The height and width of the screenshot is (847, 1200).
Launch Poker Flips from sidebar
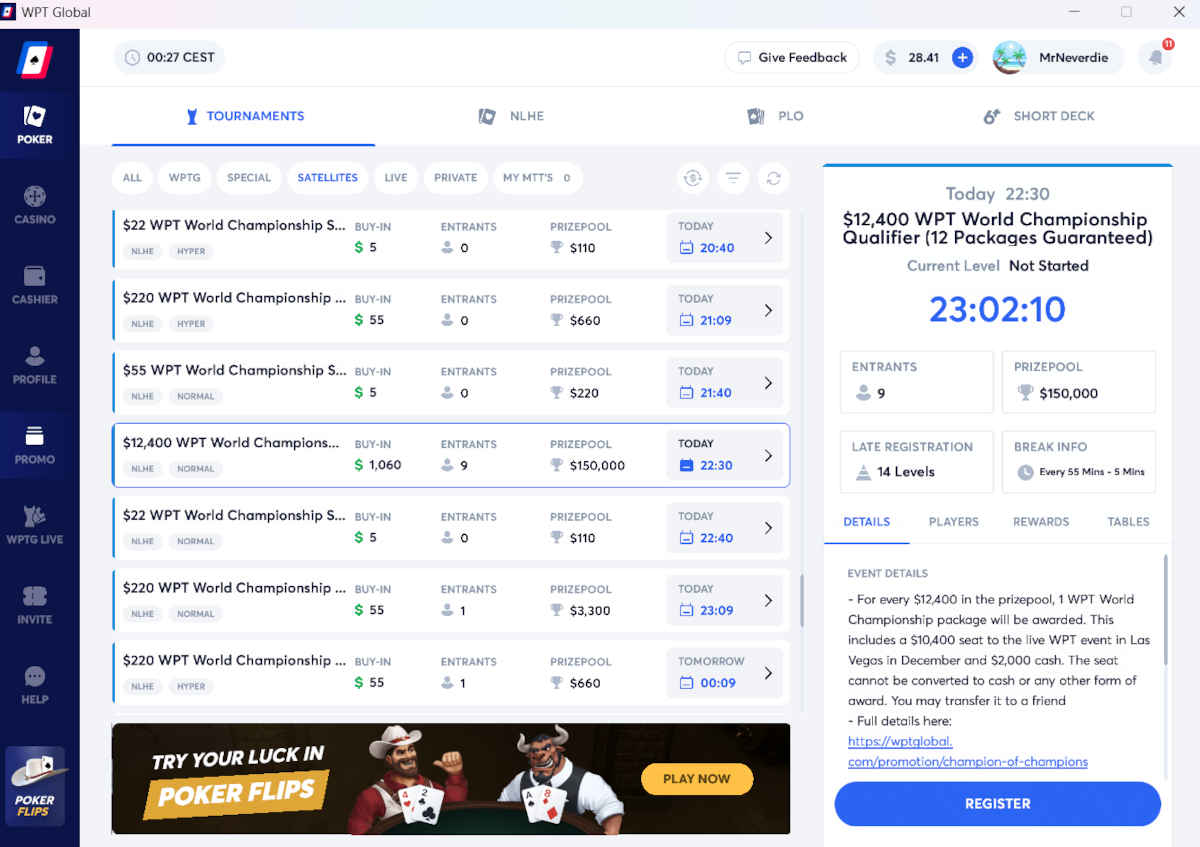(35, 786)
